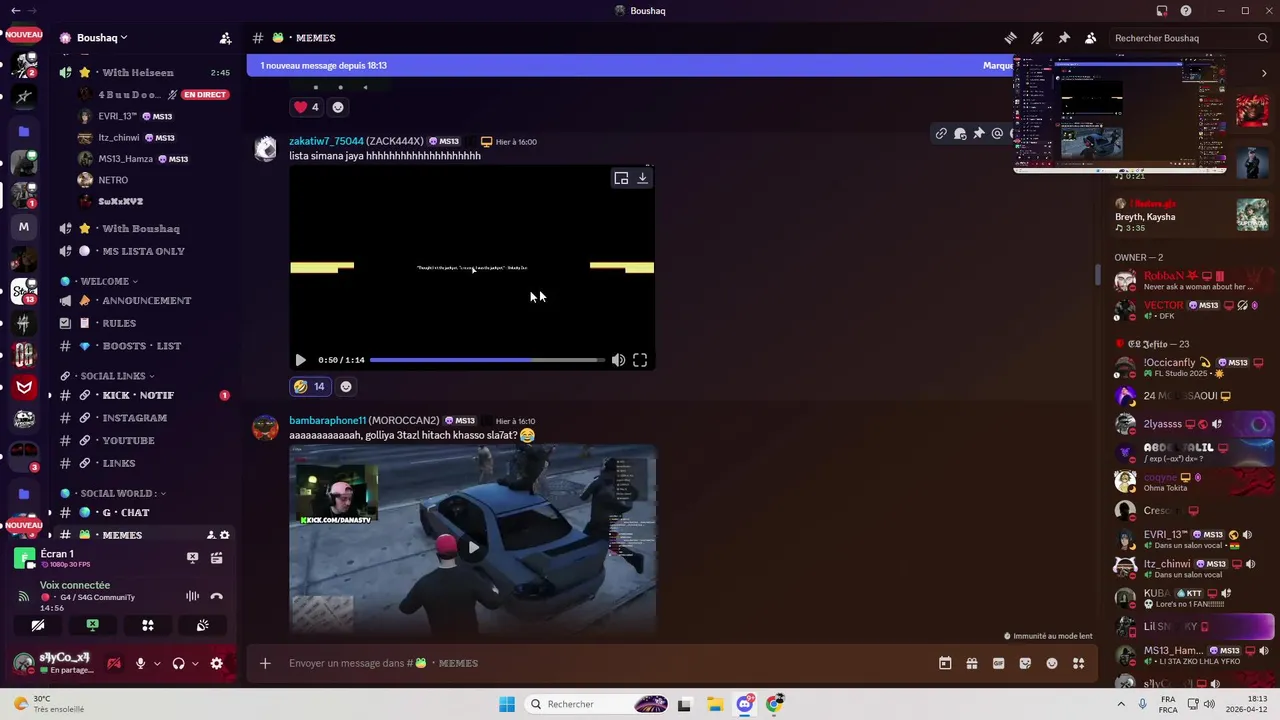
Task: Create invite icon on MEMES channel row
Action: (210, 535)
